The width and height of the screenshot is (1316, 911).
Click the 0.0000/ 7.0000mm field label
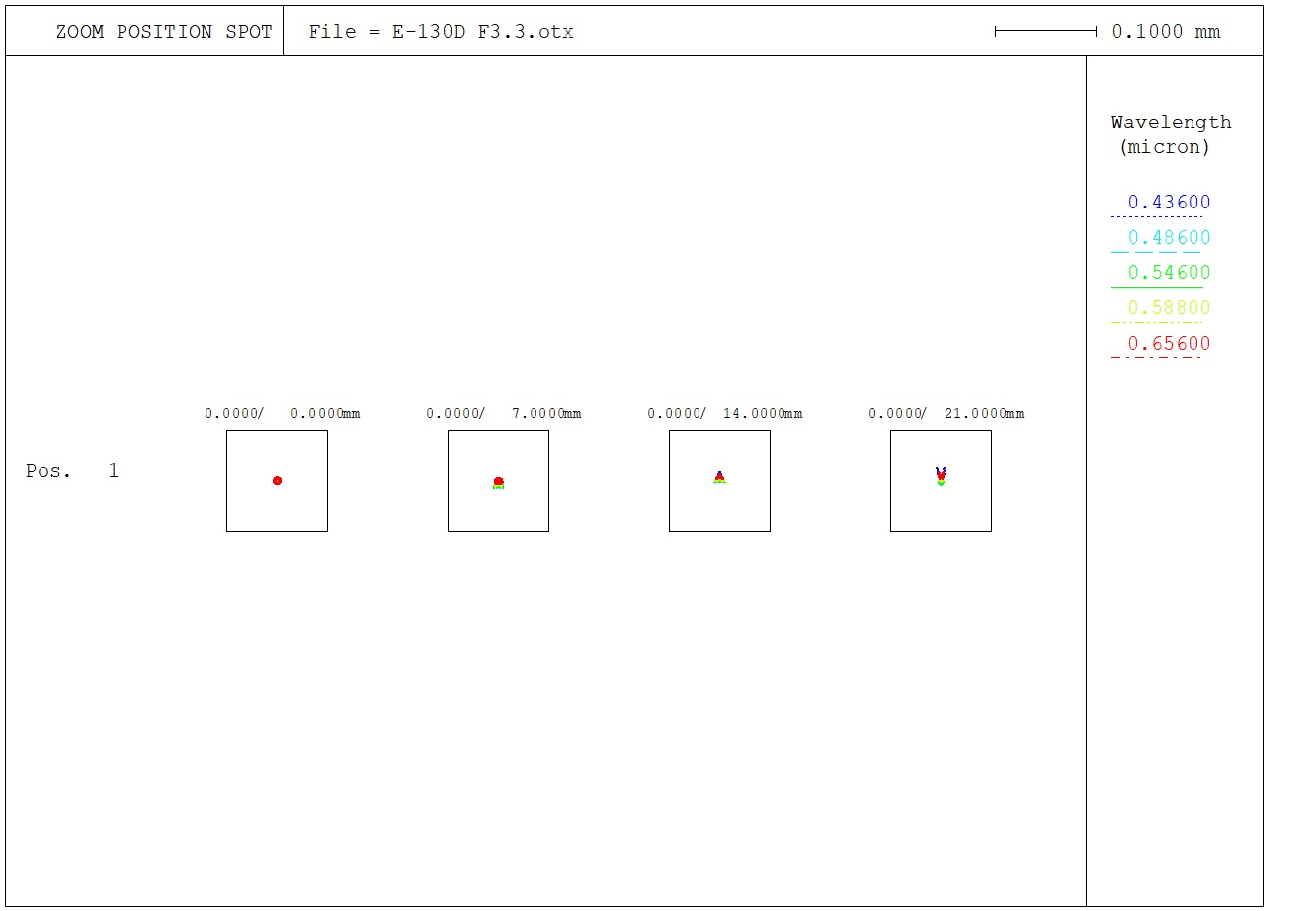click(504, 414)
